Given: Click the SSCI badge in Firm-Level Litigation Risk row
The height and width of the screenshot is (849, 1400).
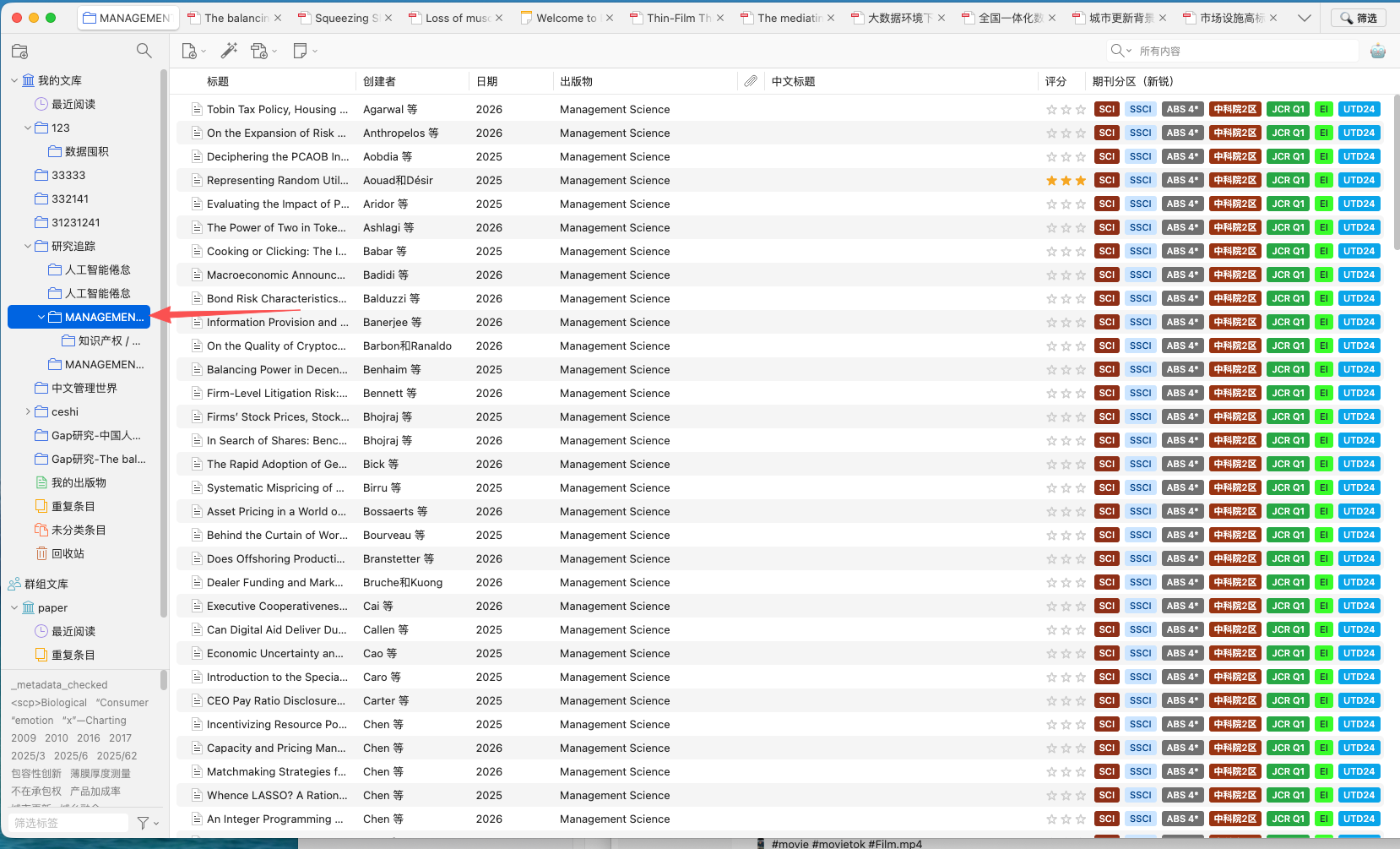Looking at the screenshot, I should point(1141,393).
